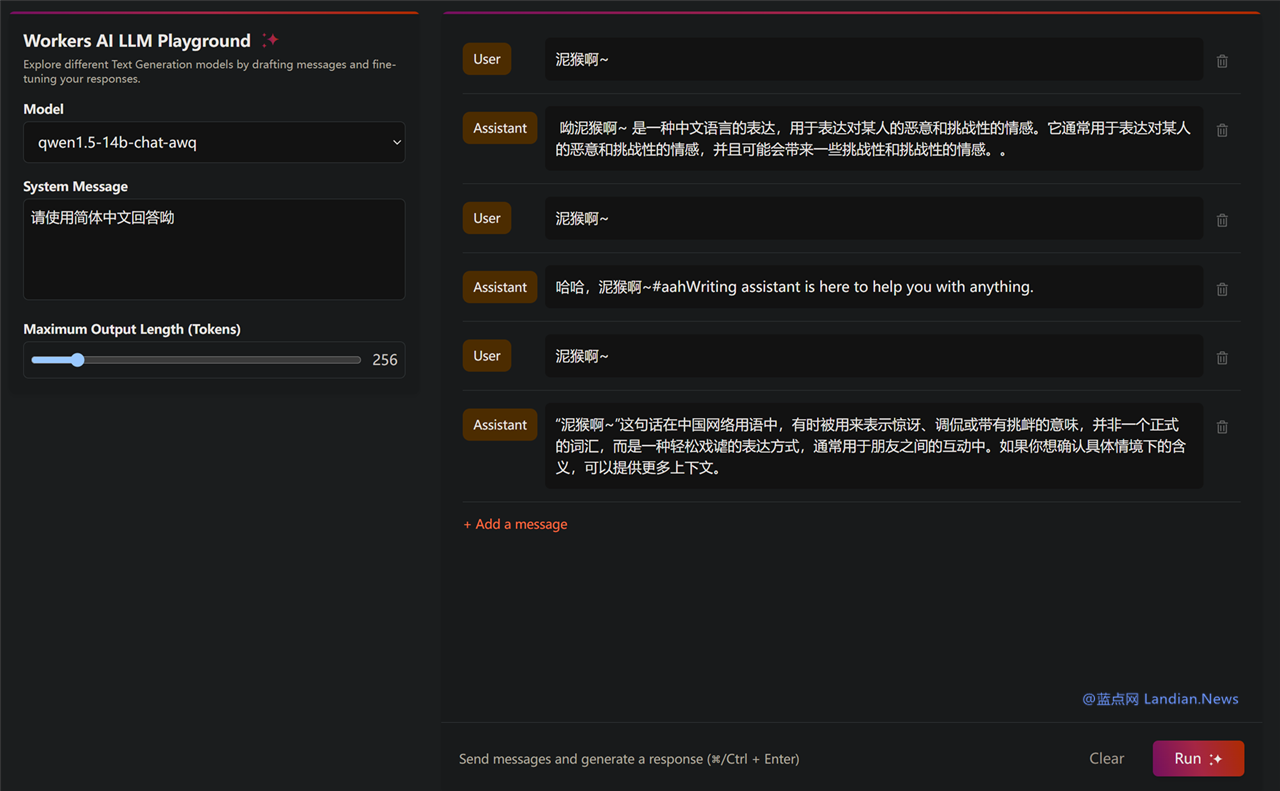
Task: Clear all messages
Action: (x=1106, y=758)
